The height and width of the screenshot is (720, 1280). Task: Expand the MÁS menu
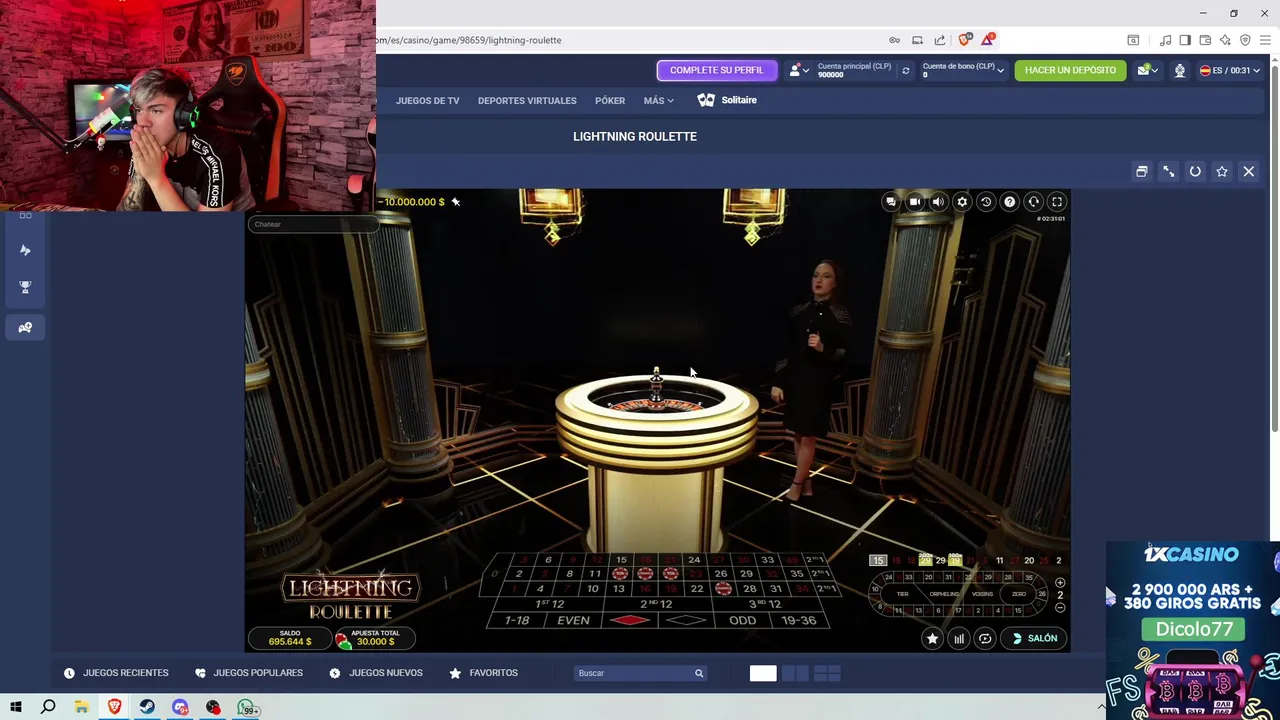[x=658, y=100]
